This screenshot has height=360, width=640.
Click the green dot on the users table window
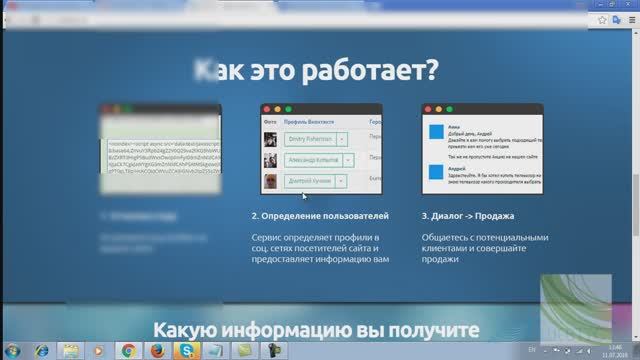289,109
